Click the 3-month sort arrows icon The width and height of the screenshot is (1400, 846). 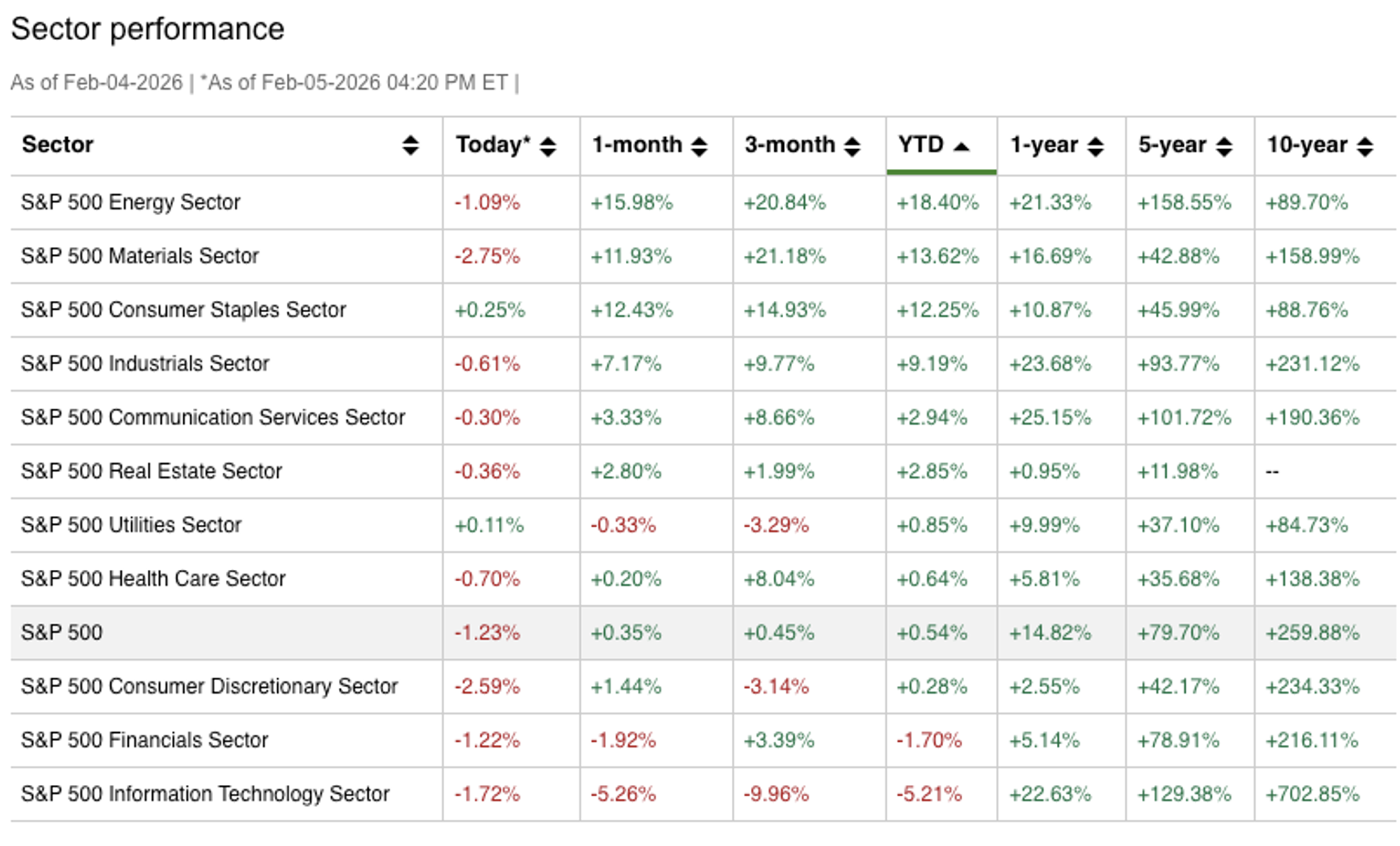tap(851, 146)
